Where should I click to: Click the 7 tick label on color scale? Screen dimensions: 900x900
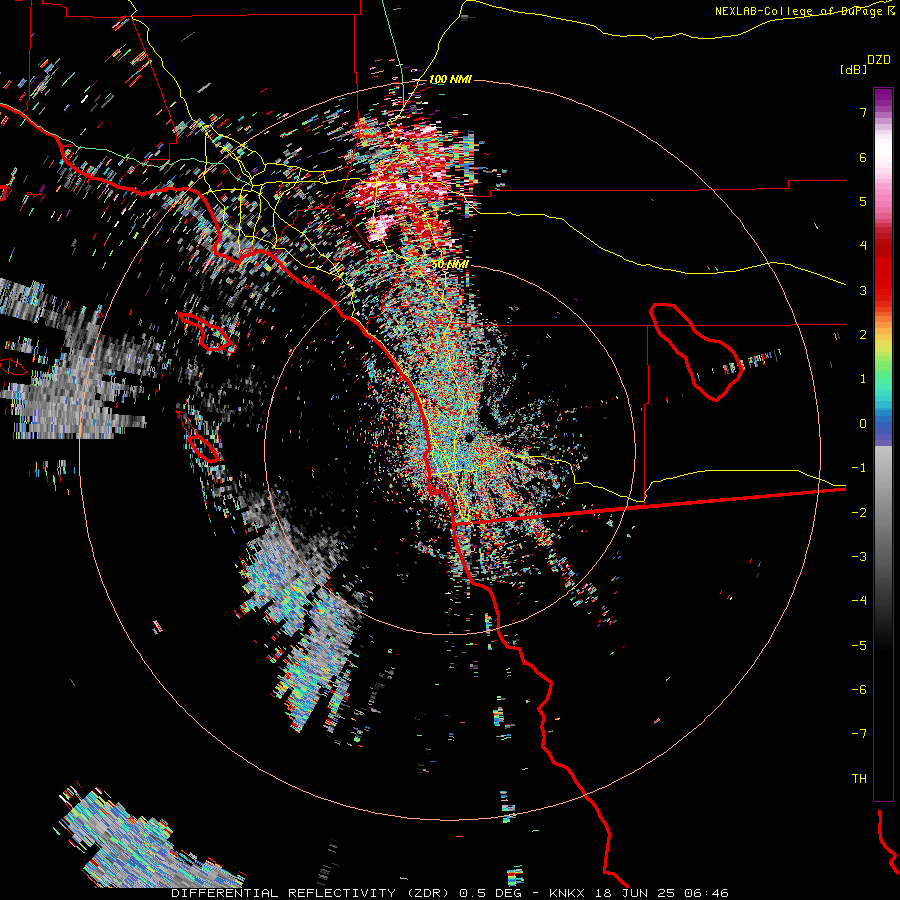863,112
